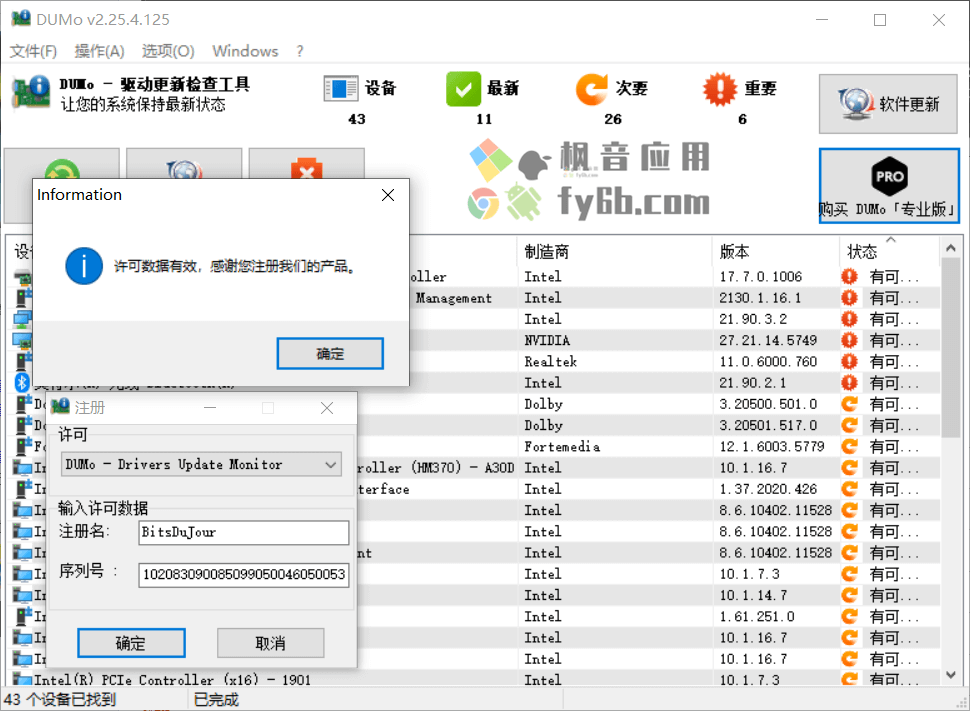This screenshot has width=970, height=711.
Task: Select the Fortemedia manufacturer cell
Action: (562, 446)
